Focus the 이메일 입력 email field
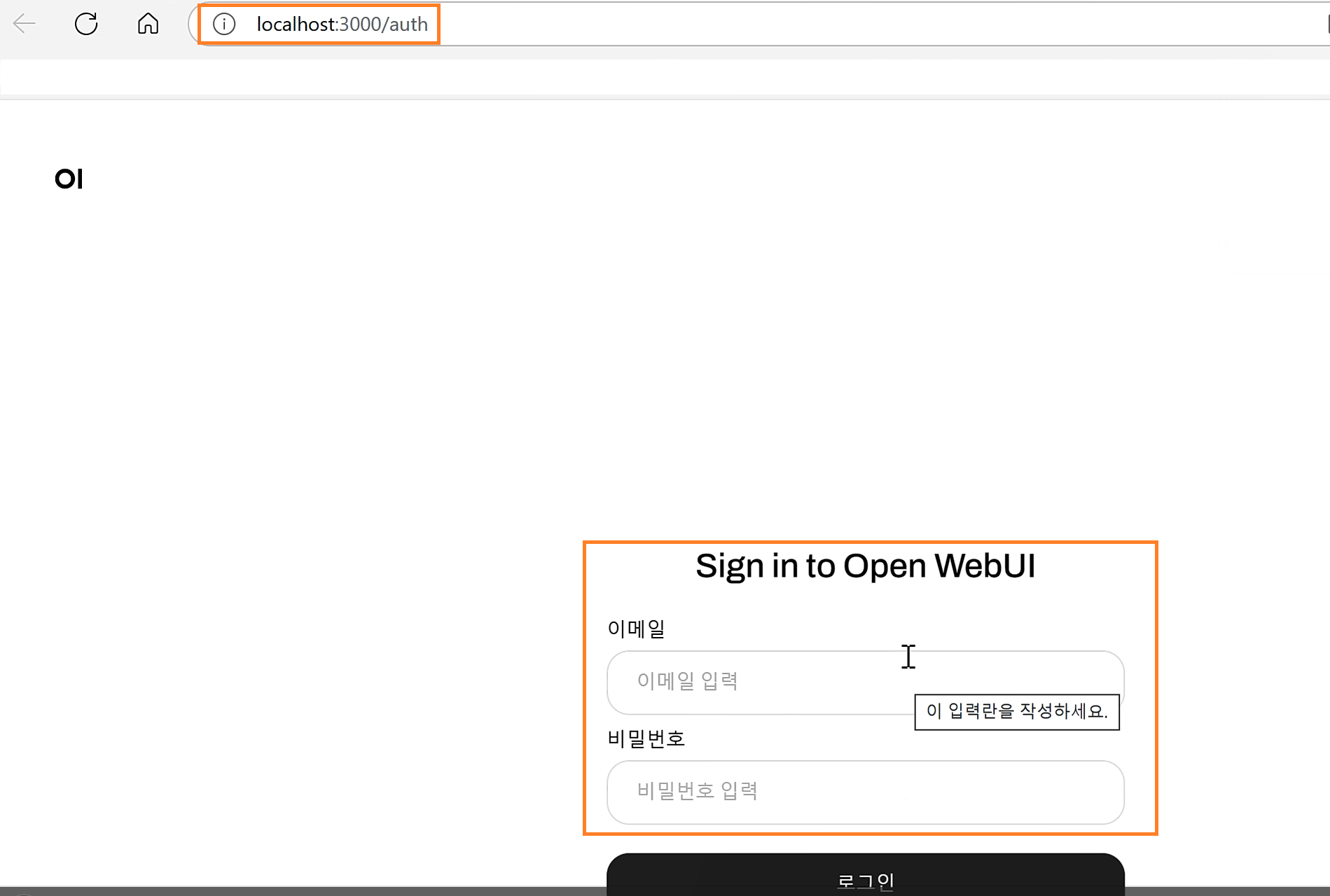 tap(866, 682)
